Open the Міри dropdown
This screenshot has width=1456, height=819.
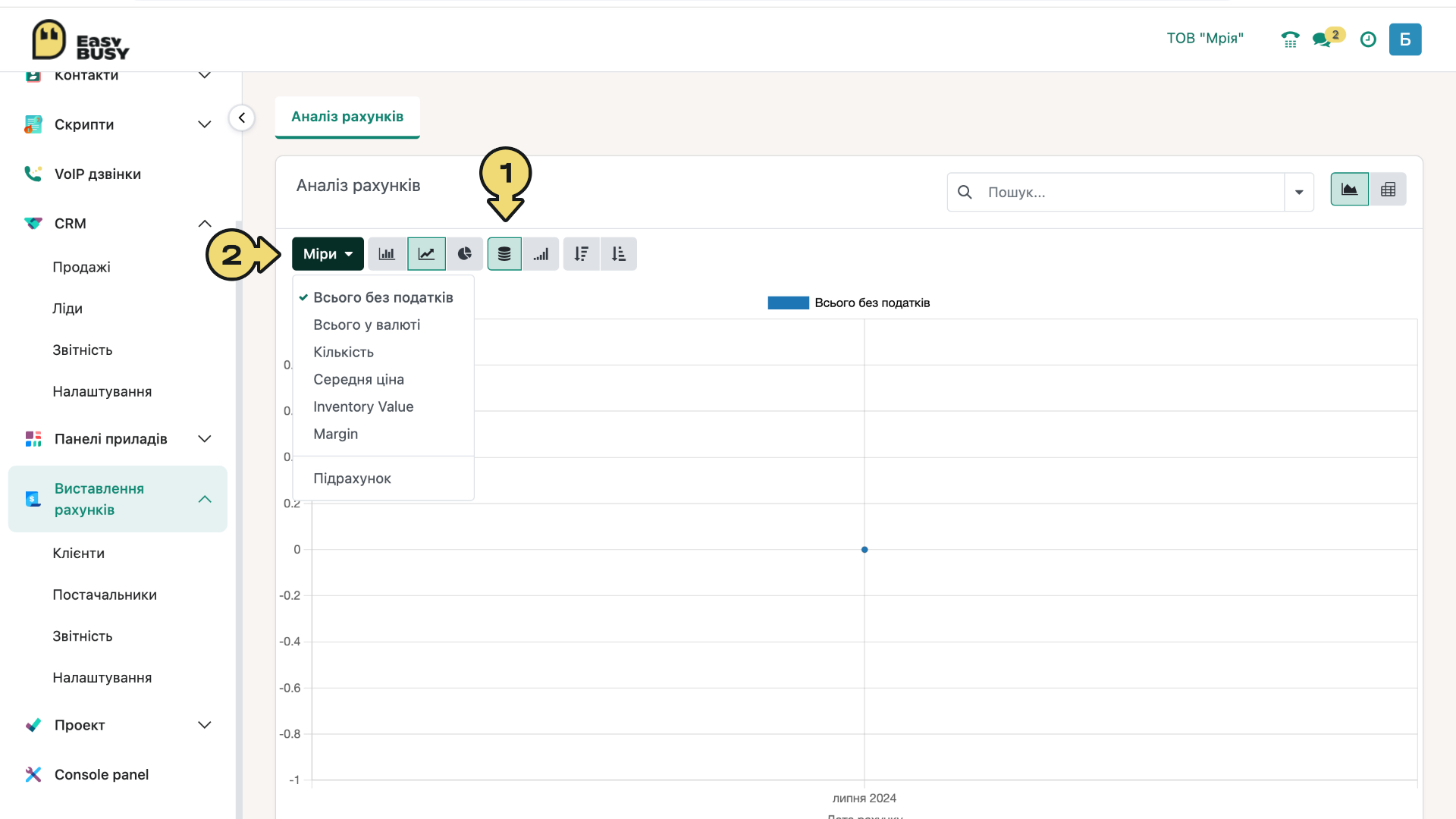[328, 254]
